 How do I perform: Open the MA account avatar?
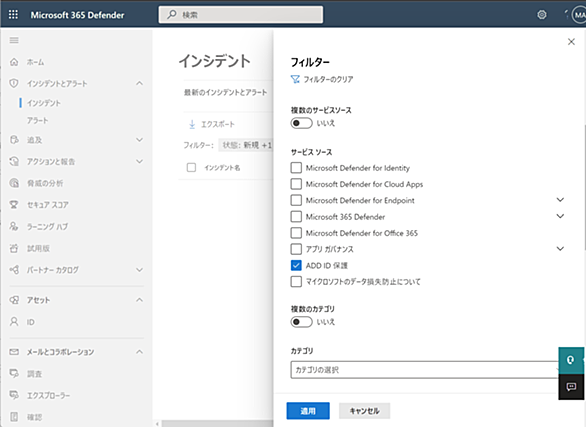click(x=579, y=15)
